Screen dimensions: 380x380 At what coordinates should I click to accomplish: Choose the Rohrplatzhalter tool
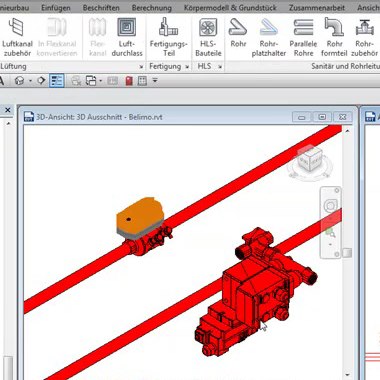269,37
